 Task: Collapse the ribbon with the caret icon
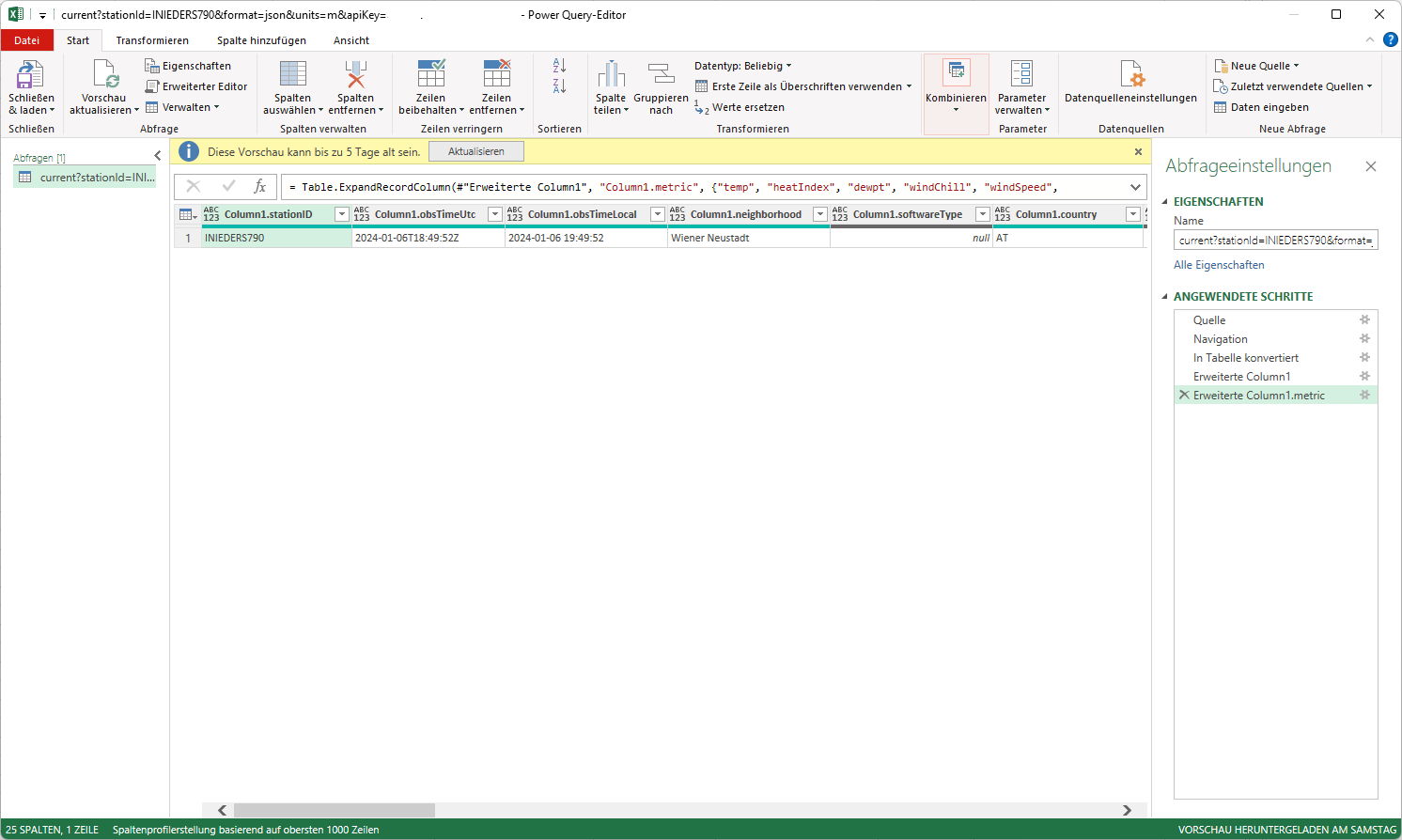pos(1369,39)
